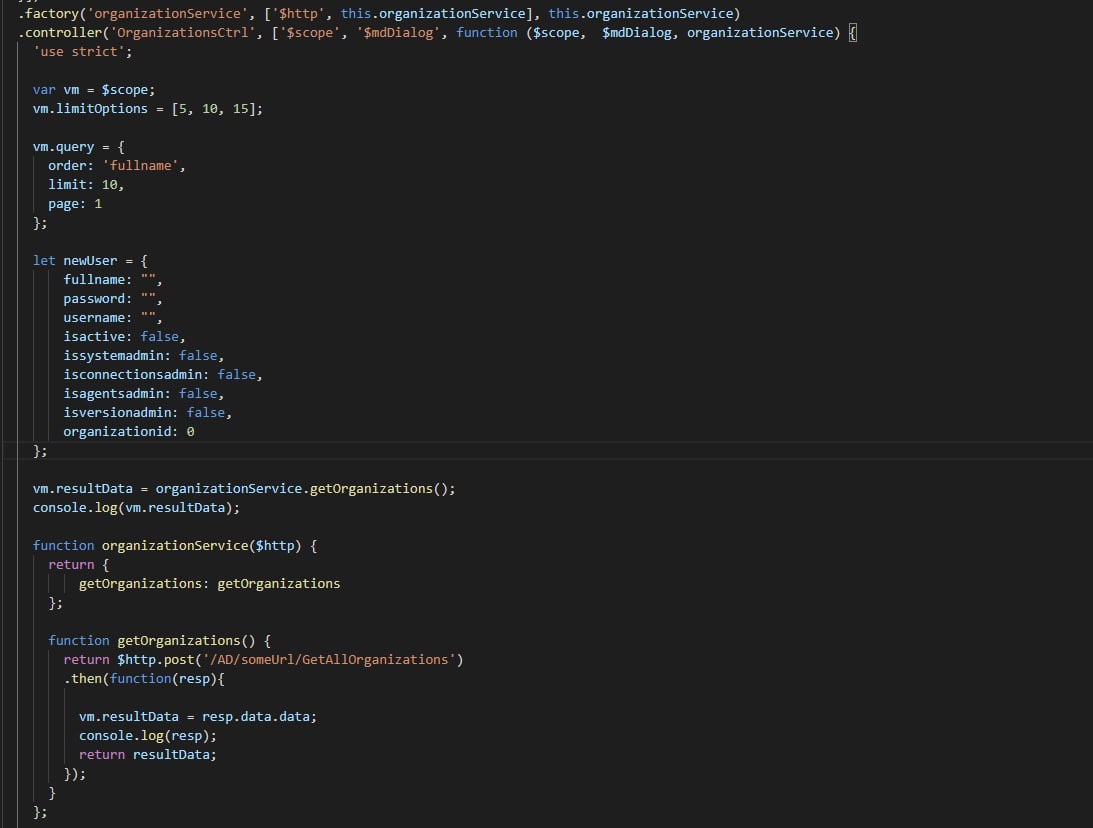Viewport: 1093px width, 828px height.
Task: Click the highlighted opening brace after organizationService)
Action: pos(853,33)
